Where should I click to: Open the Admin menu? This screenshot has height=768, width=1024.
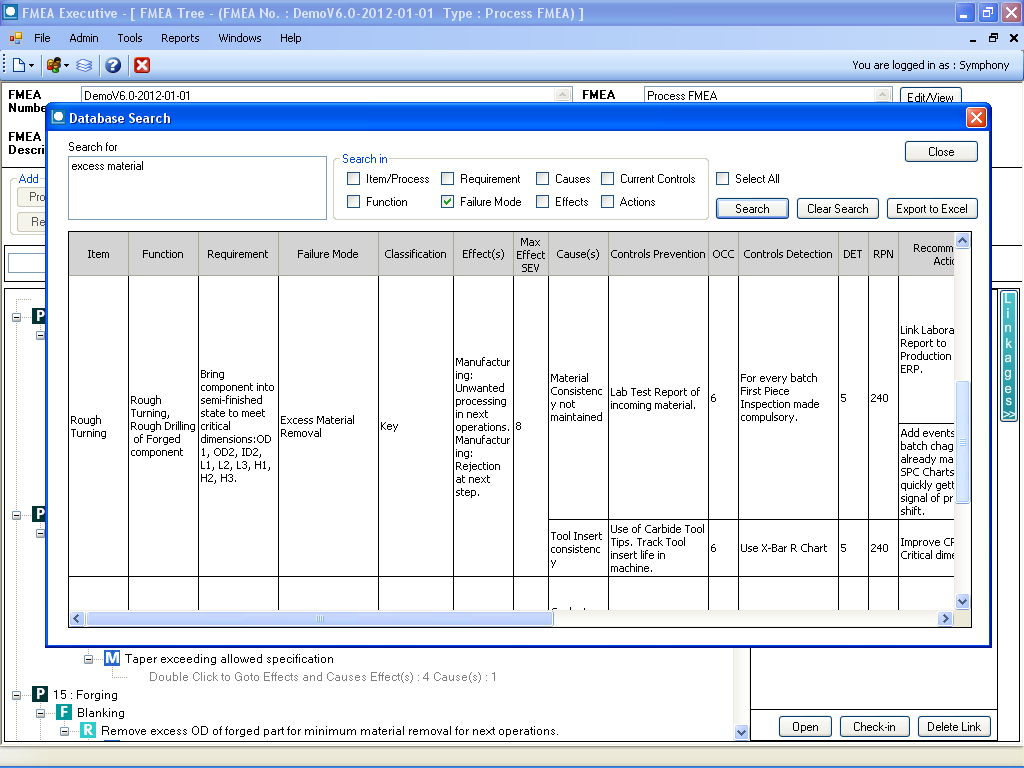84,38
